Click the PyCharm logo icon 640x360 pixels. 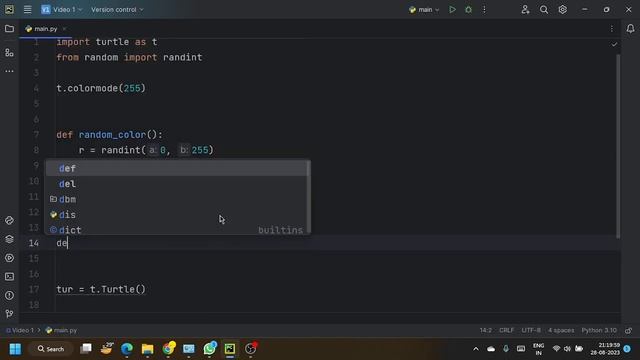(x=9, y=9)
